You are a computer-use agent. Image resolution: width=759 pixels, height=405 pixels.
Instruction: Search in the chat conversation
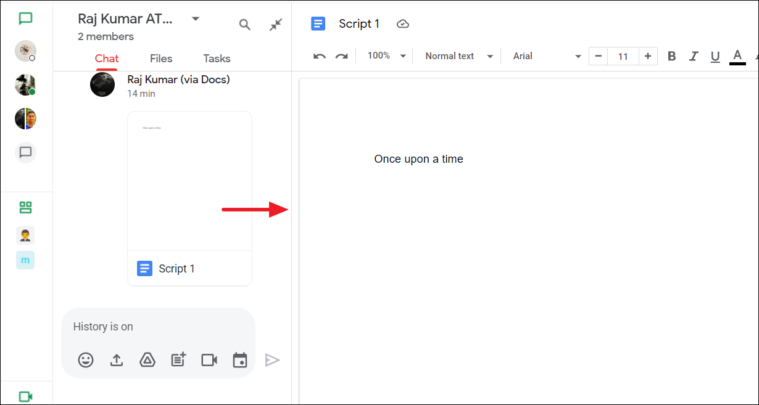click(x=245, y=25)
